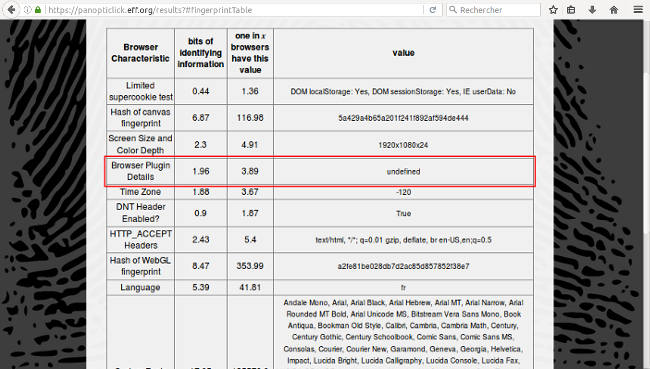650x369 pixels.
Task: Click the 'True' DNT value
Action: [x=403, y=214]
